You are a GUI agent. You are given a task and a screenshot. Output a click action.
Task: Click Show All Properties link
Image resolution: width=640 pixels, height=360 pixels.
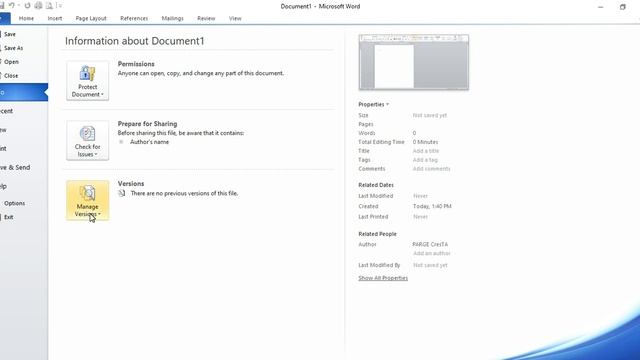(x=383, y=278)
